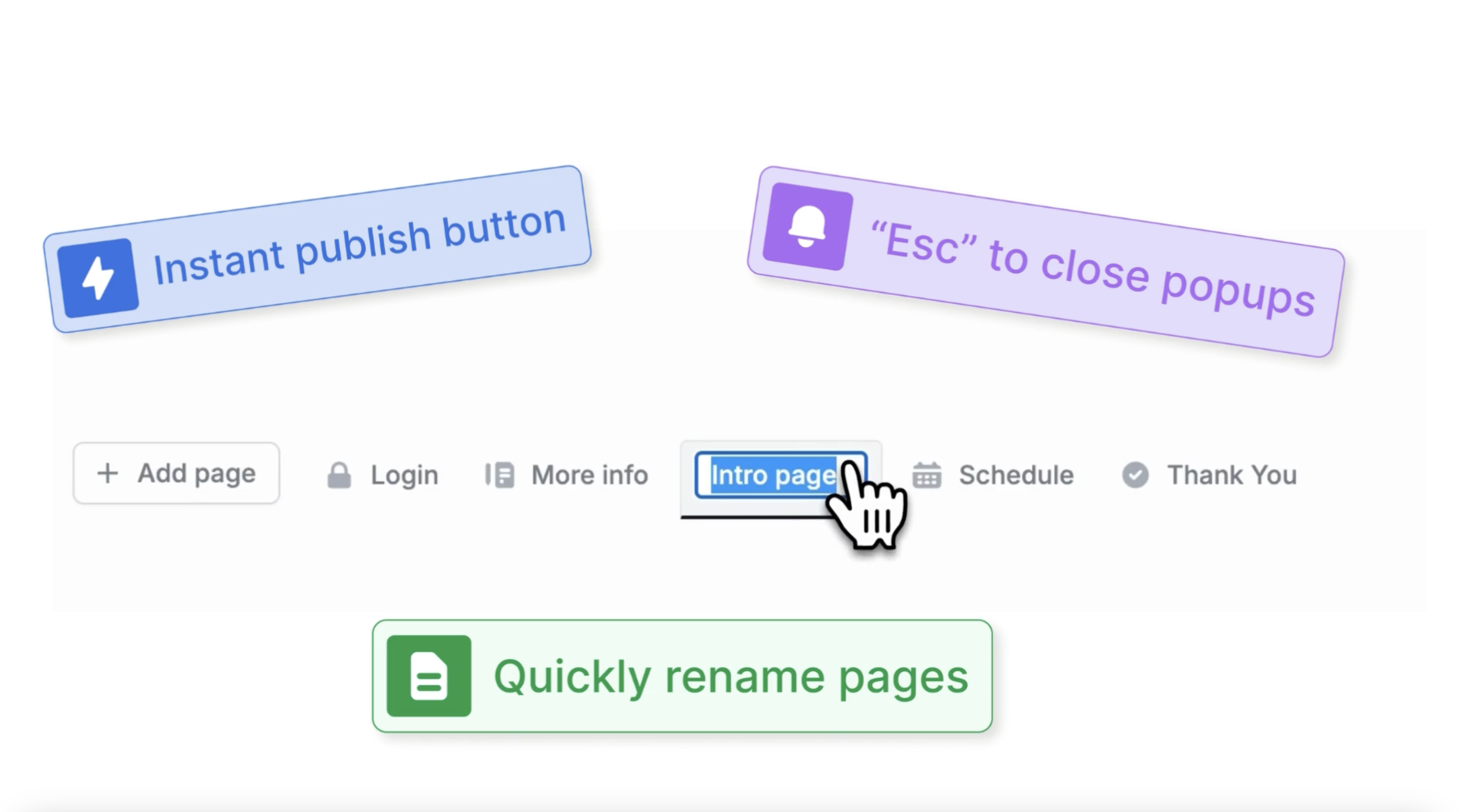Screen dimensions: 1459x812
Task: Click the lock icon beside Login
Action: 339,475
